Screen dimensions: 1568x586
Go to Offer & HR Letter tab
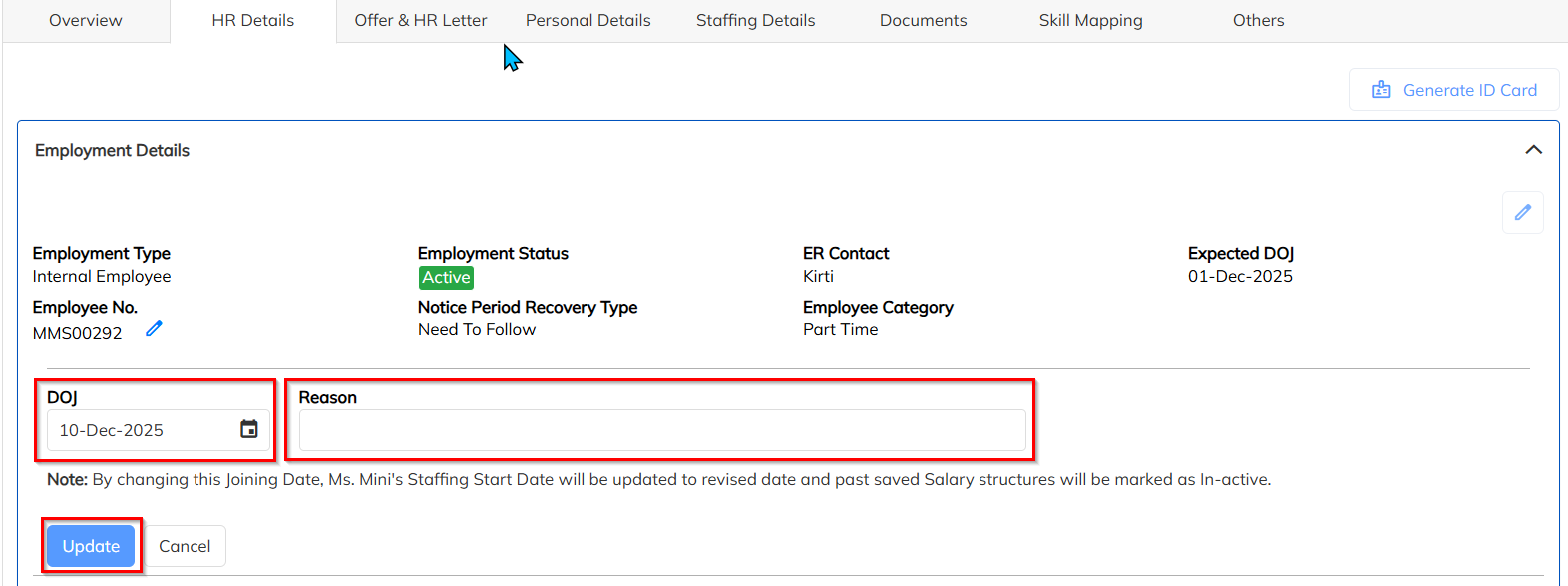click(x=421, y=20)
